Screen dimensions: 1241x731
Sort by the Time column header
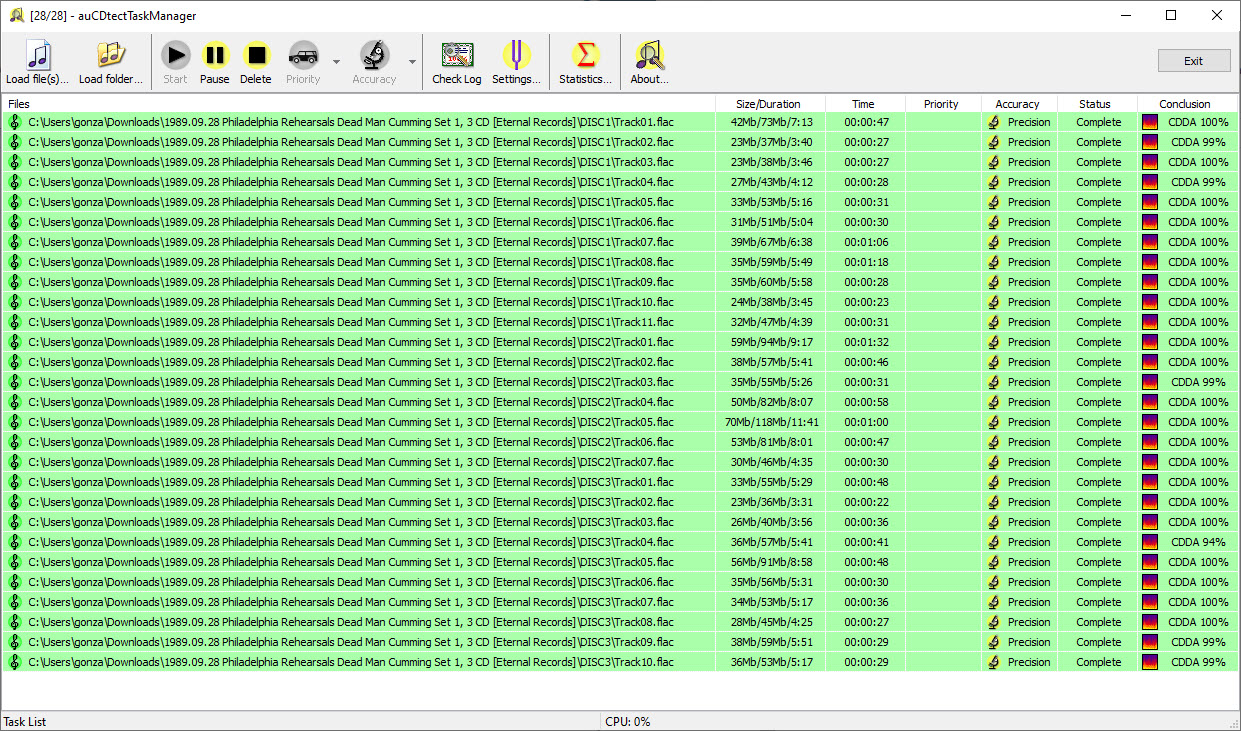tap(865, 104)
